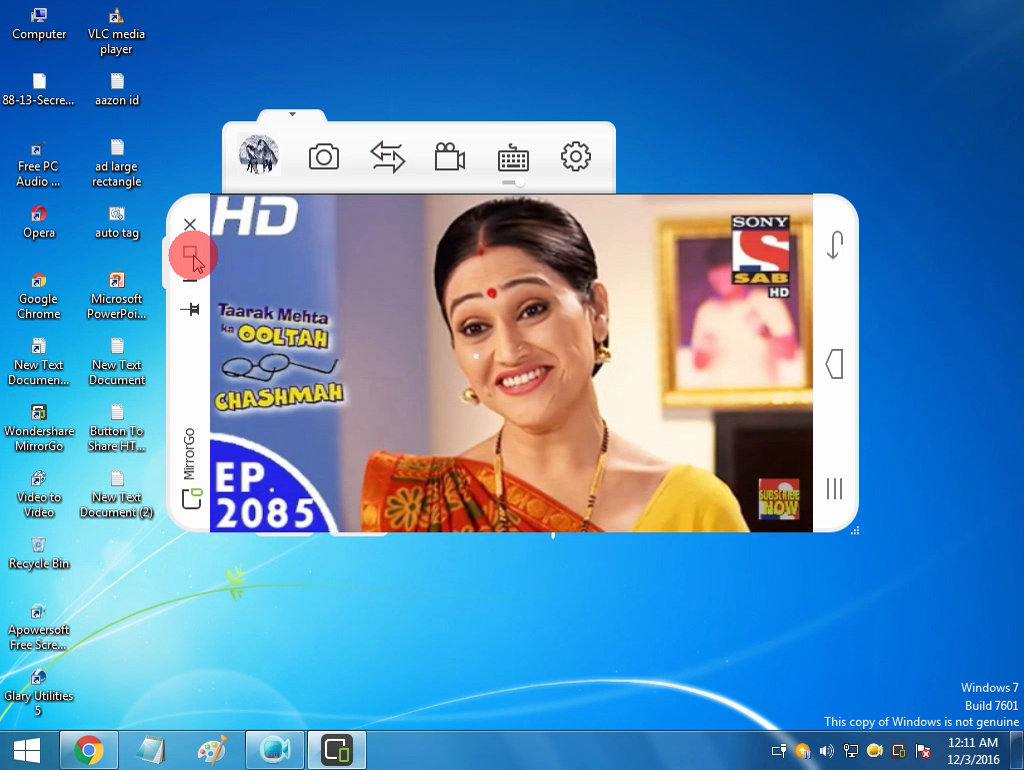The height and width of the screenshot is (770, 1024).
Task: Select the Glary Utilities 5 shortcut
Action: click(39, 694)
